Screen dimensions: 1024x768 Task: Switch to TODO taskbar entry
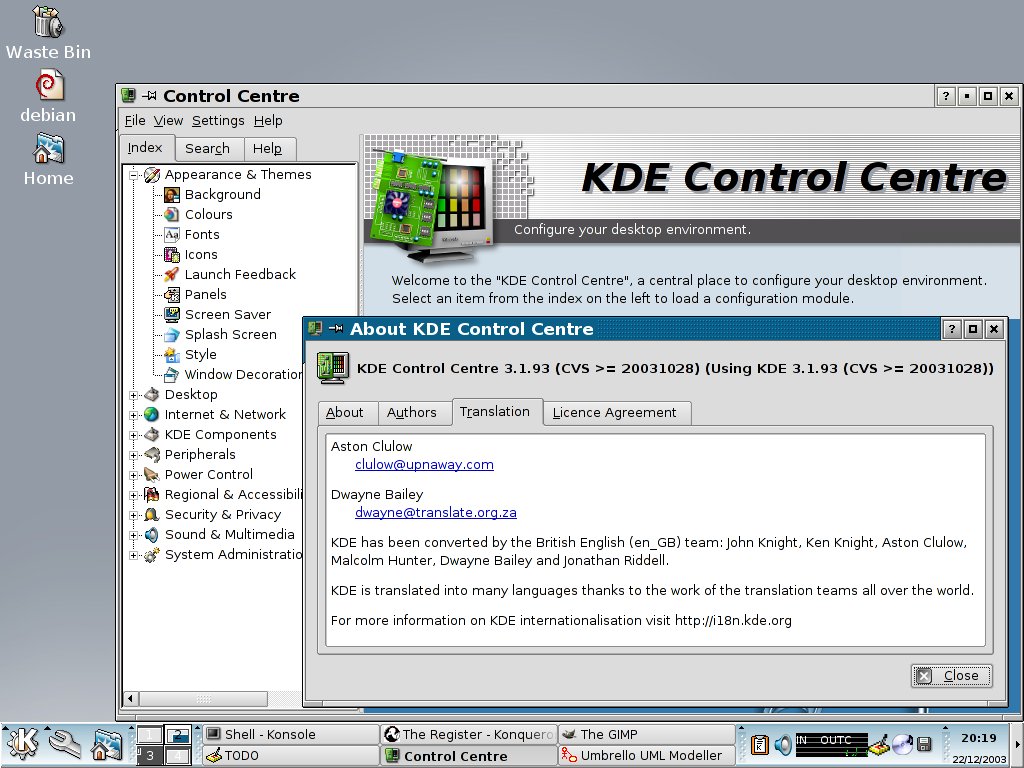(x=290, y=756)
